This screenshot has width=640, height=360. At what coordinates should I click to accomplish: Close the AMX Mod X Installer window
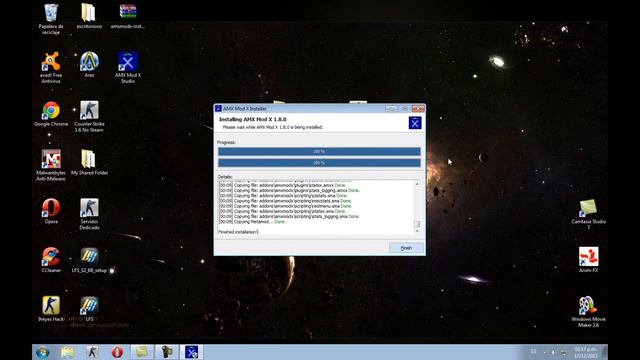pyautogui.click(x=418, y=109)
